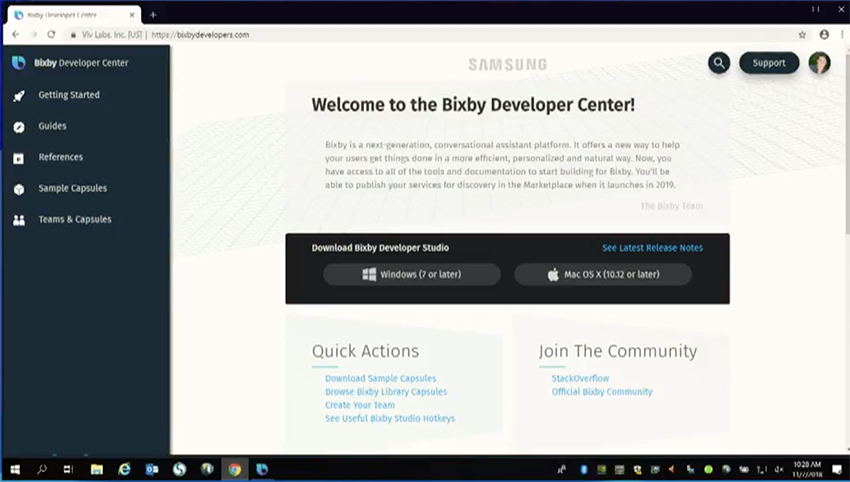Download Studio for Mac OS X
Viewport: 850px width, 482px height.
pos(603,274)
